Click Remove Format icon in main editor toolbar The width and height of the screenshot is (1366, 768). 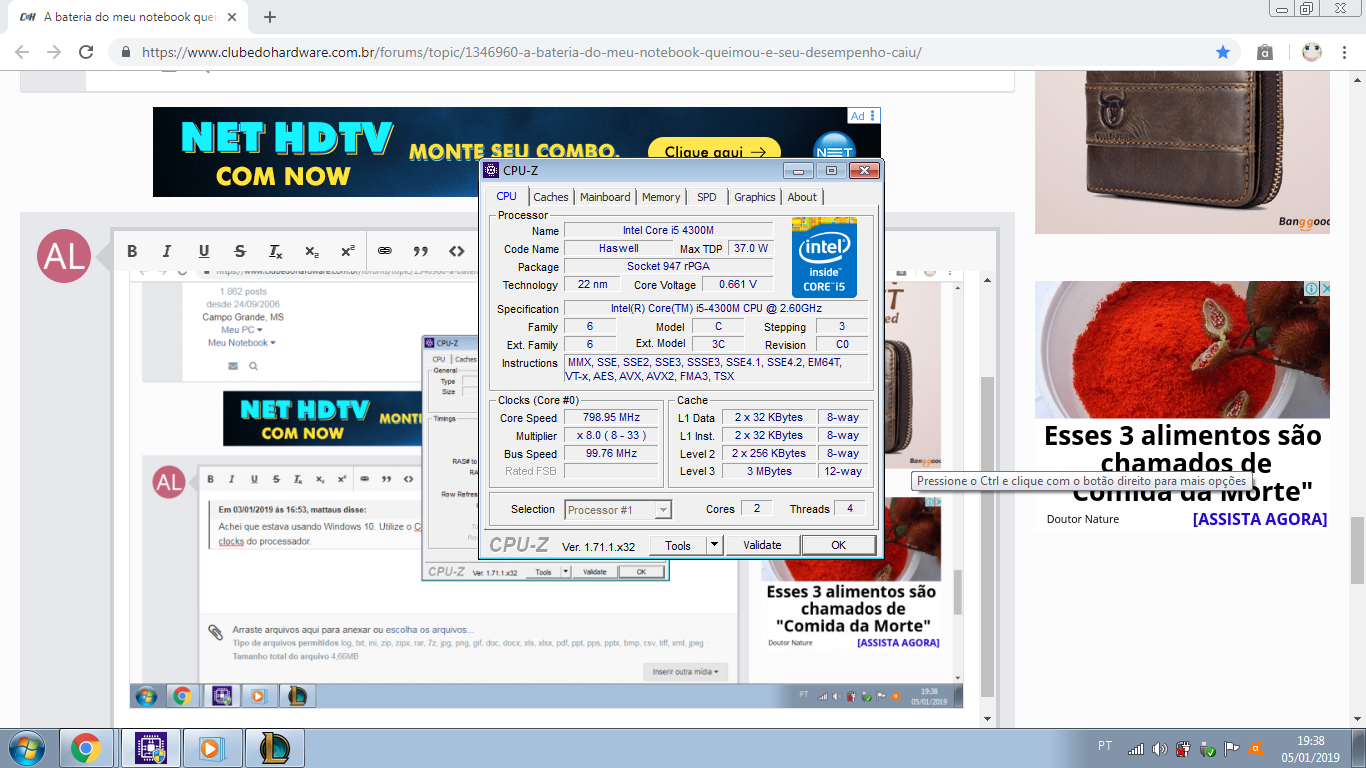pyautogui.click(x=276, y=251)
